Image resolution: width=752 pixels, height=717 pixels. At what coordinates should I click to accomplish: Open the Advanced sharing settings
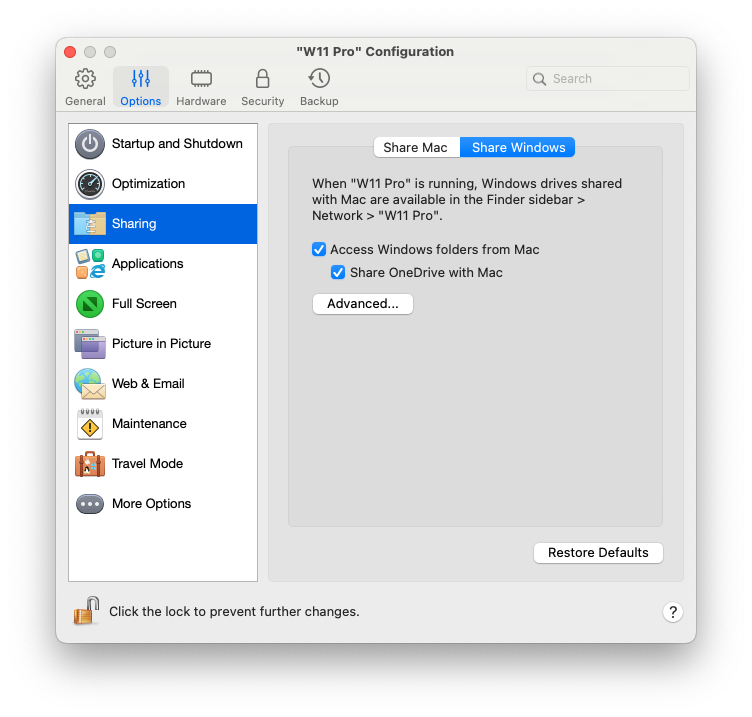tap(362, 304)
